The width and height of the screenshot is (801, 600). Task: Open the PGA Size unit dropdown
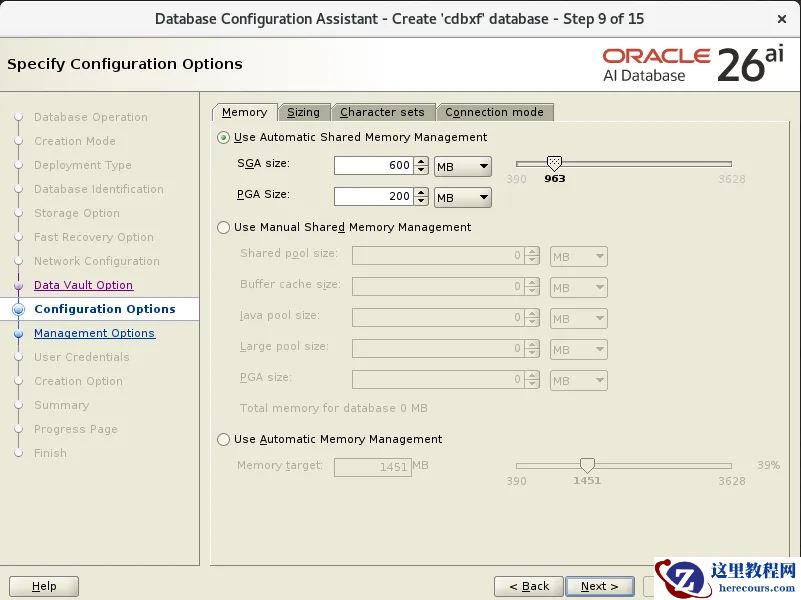click(463, 198)
